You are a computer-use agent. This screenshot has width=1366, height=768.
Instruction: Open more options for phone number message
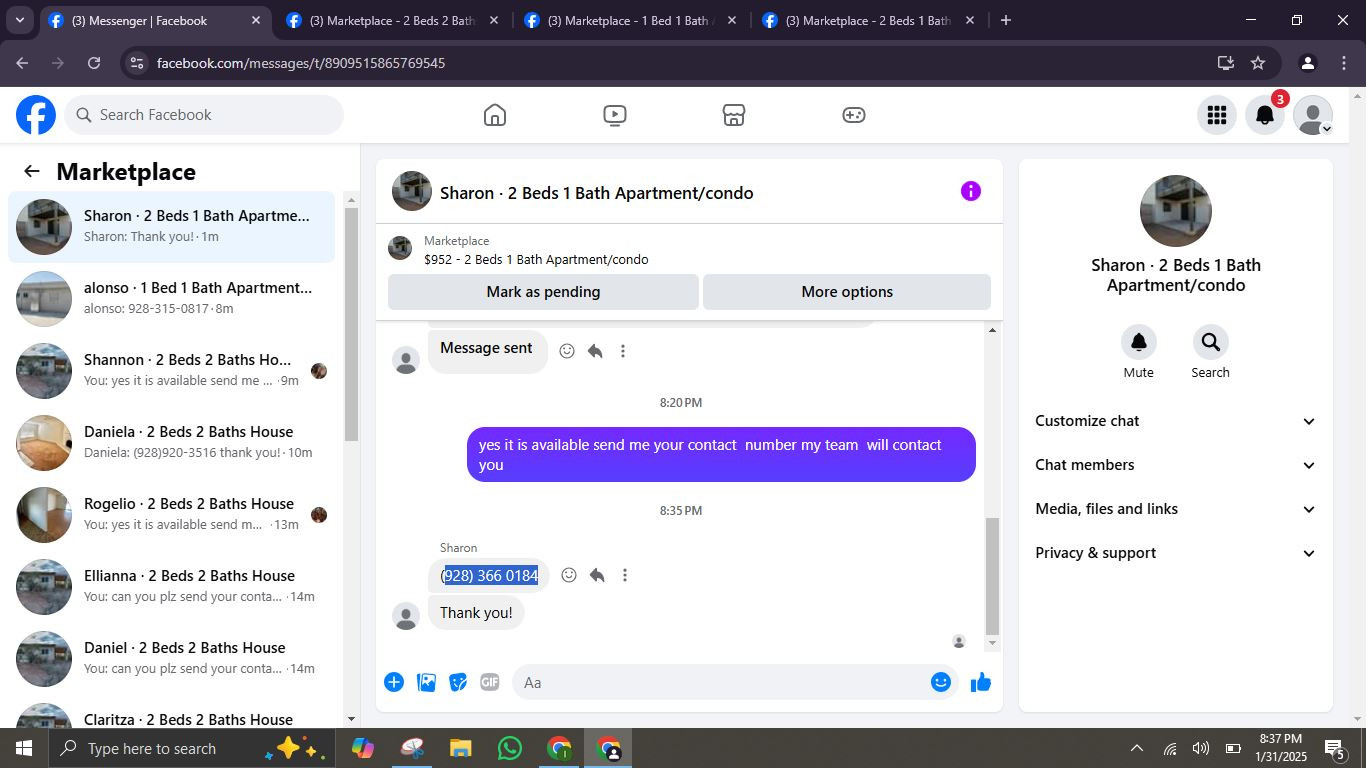pos(625,575)
